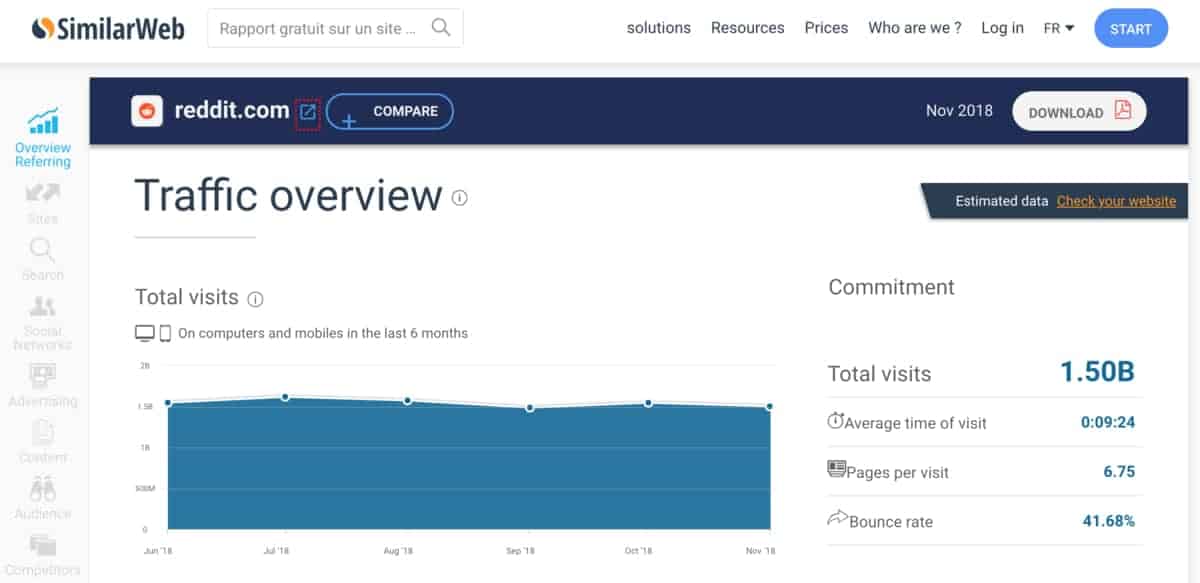Download the report as PDF

coord(1079,112)
